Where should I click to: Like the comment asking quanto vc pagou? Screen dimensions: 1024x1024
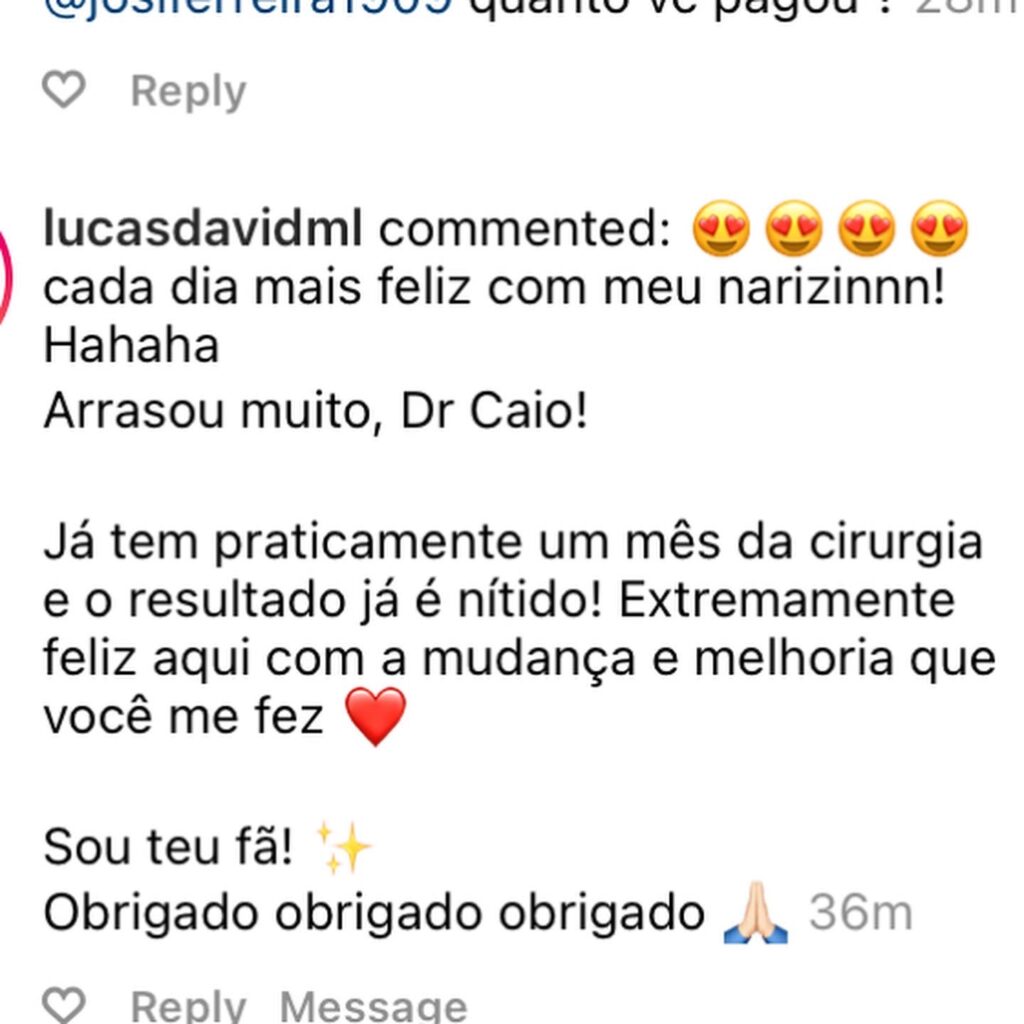[x=63, y=89]
